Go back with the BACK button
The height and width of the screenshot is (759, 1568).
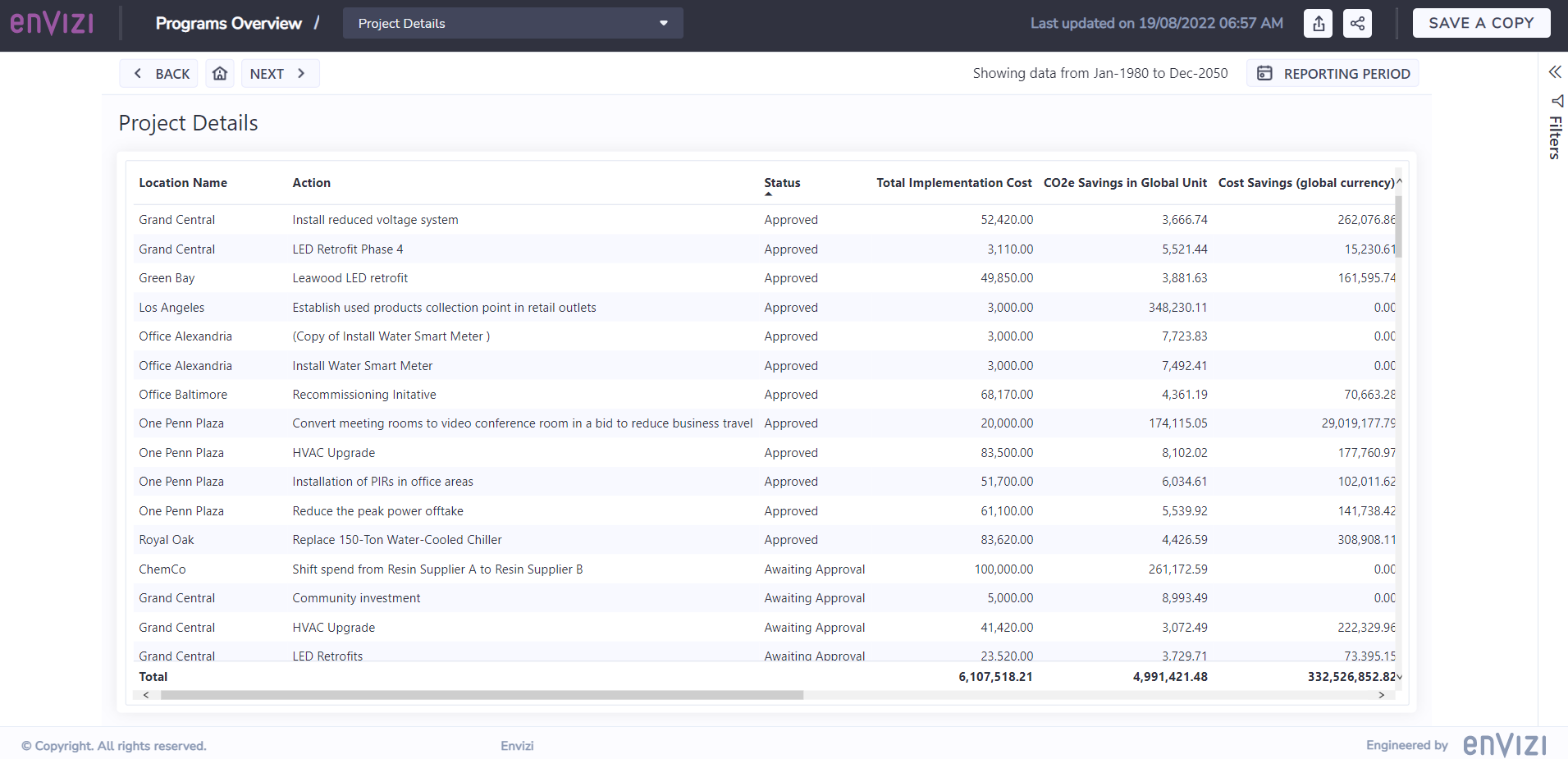pyautogui.click(x=160, y=74)
